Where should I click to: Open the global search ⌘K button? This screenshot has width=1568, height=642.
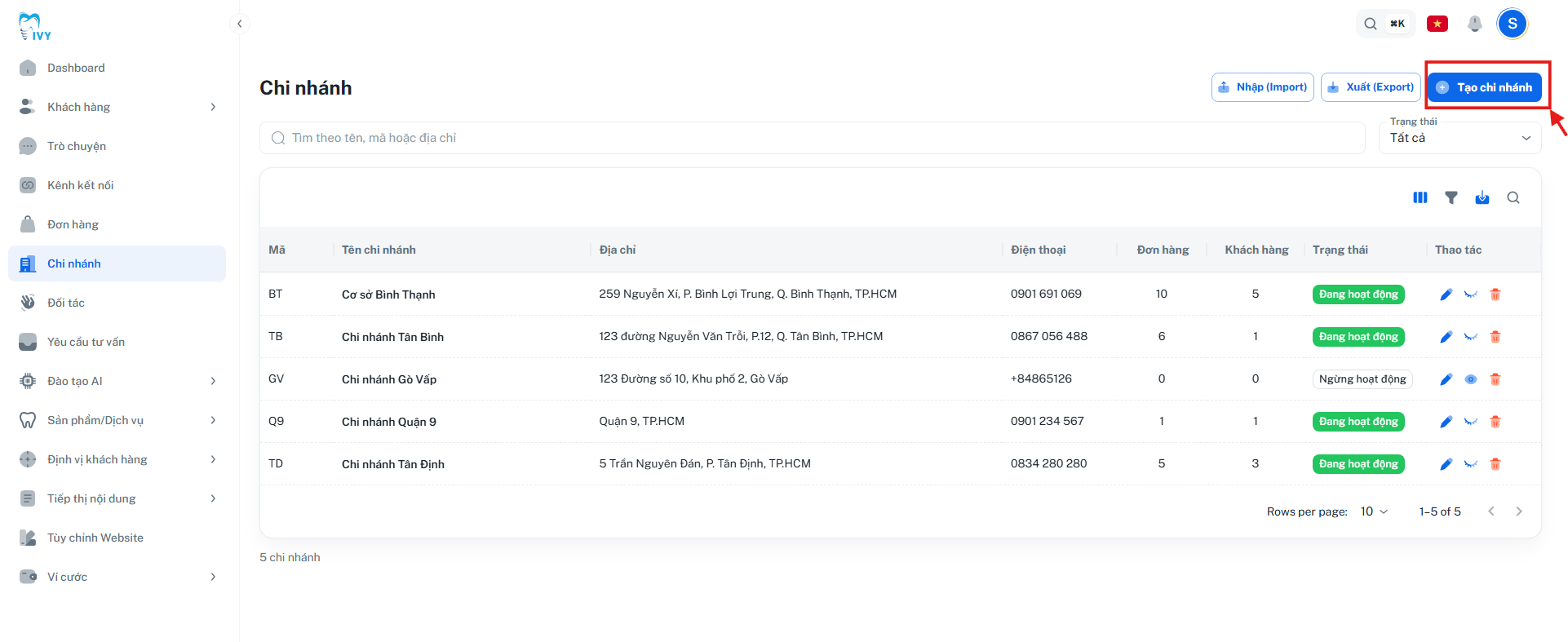(1384, 24)
